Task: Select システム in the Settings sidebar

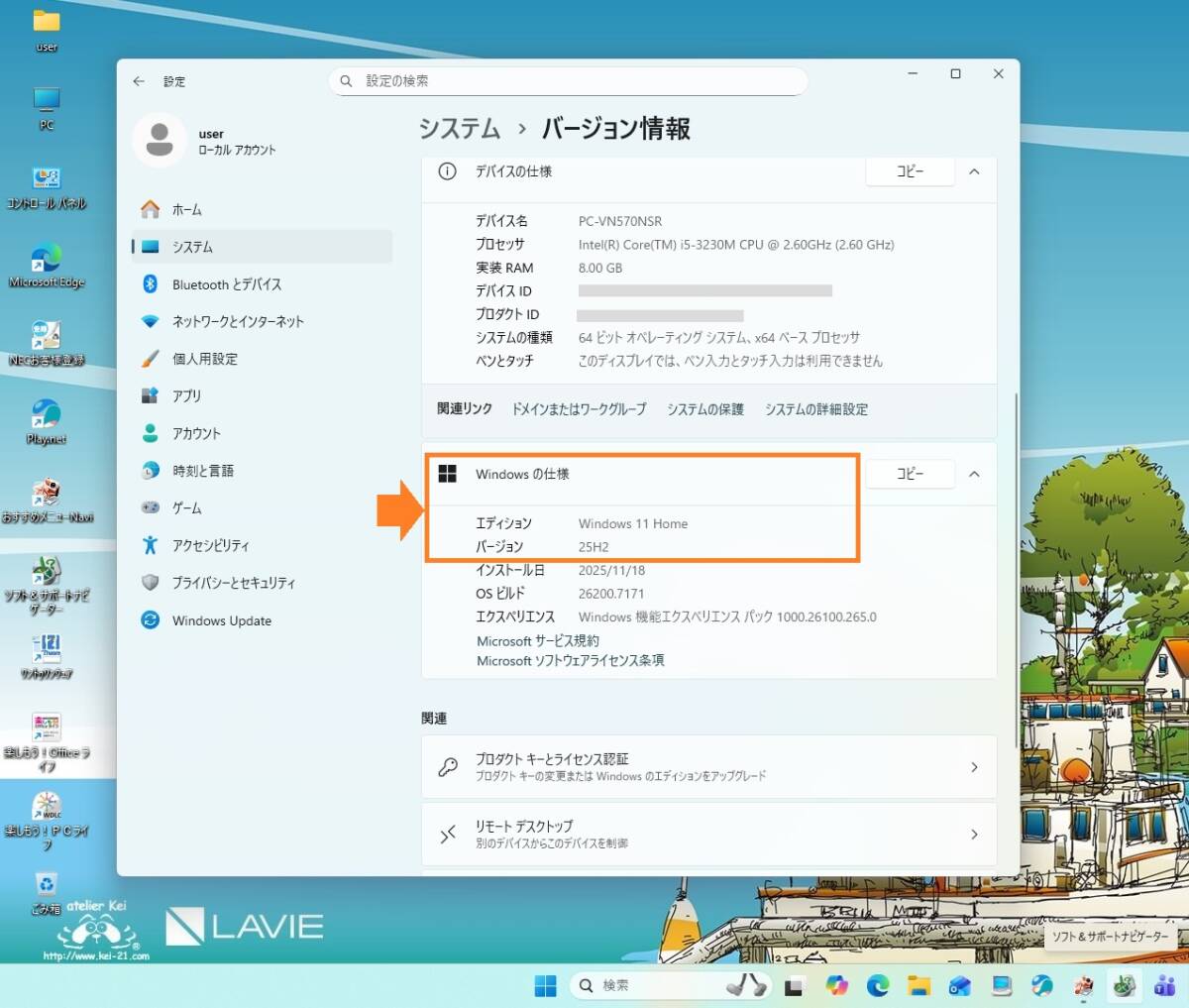Action: [x=263, y=247]
